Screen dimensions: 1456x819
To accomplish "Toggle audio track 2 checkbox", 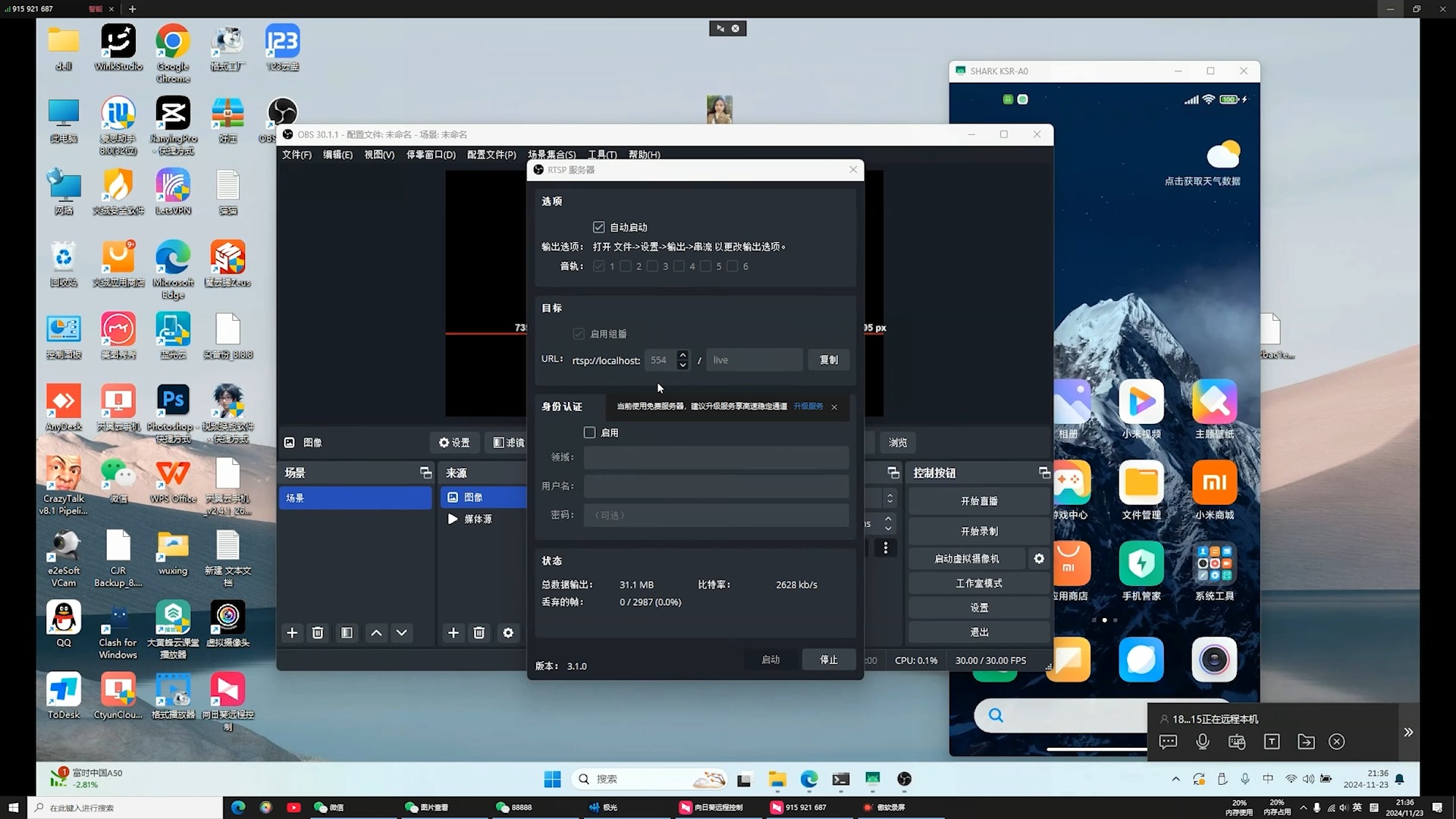I will [x=626, y=266].
